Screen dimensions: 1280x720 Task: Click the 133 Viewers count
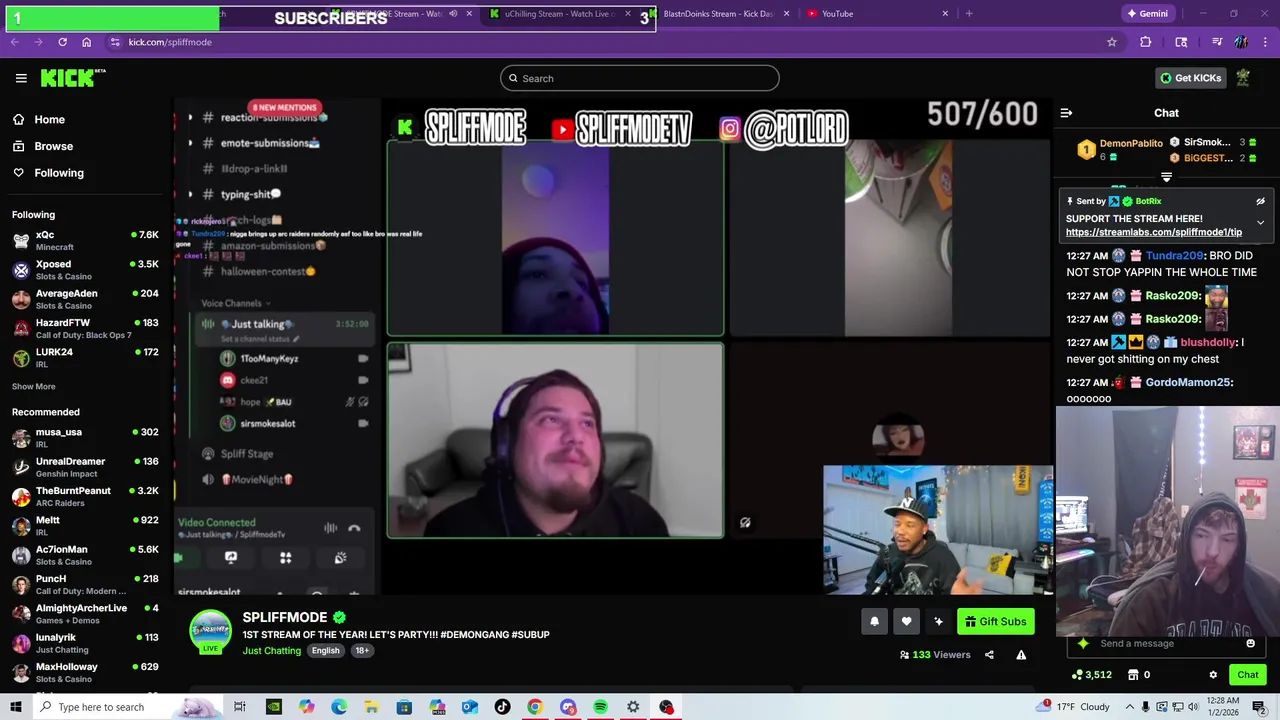(x=935, y=655)
